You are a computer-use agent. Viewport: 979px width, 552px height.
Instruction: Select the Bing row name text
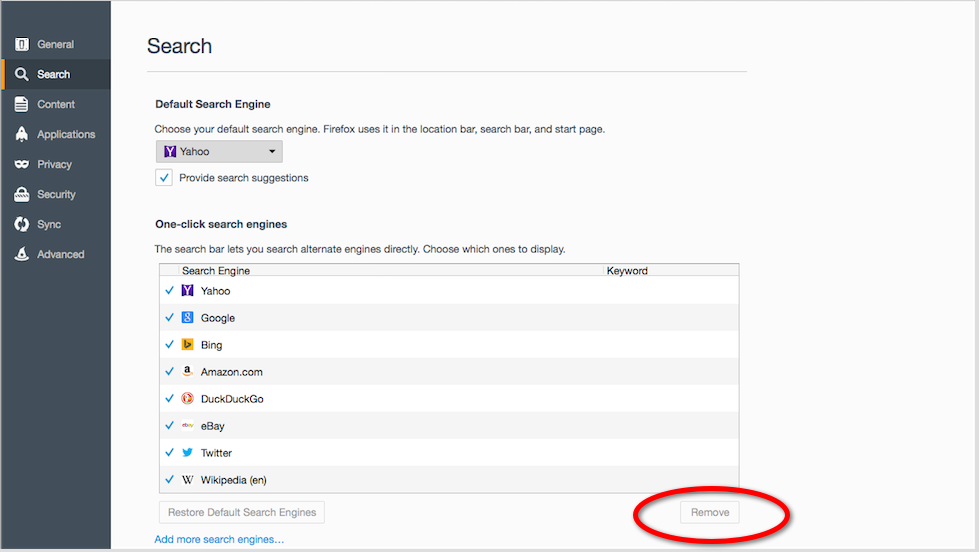(212, 344)
